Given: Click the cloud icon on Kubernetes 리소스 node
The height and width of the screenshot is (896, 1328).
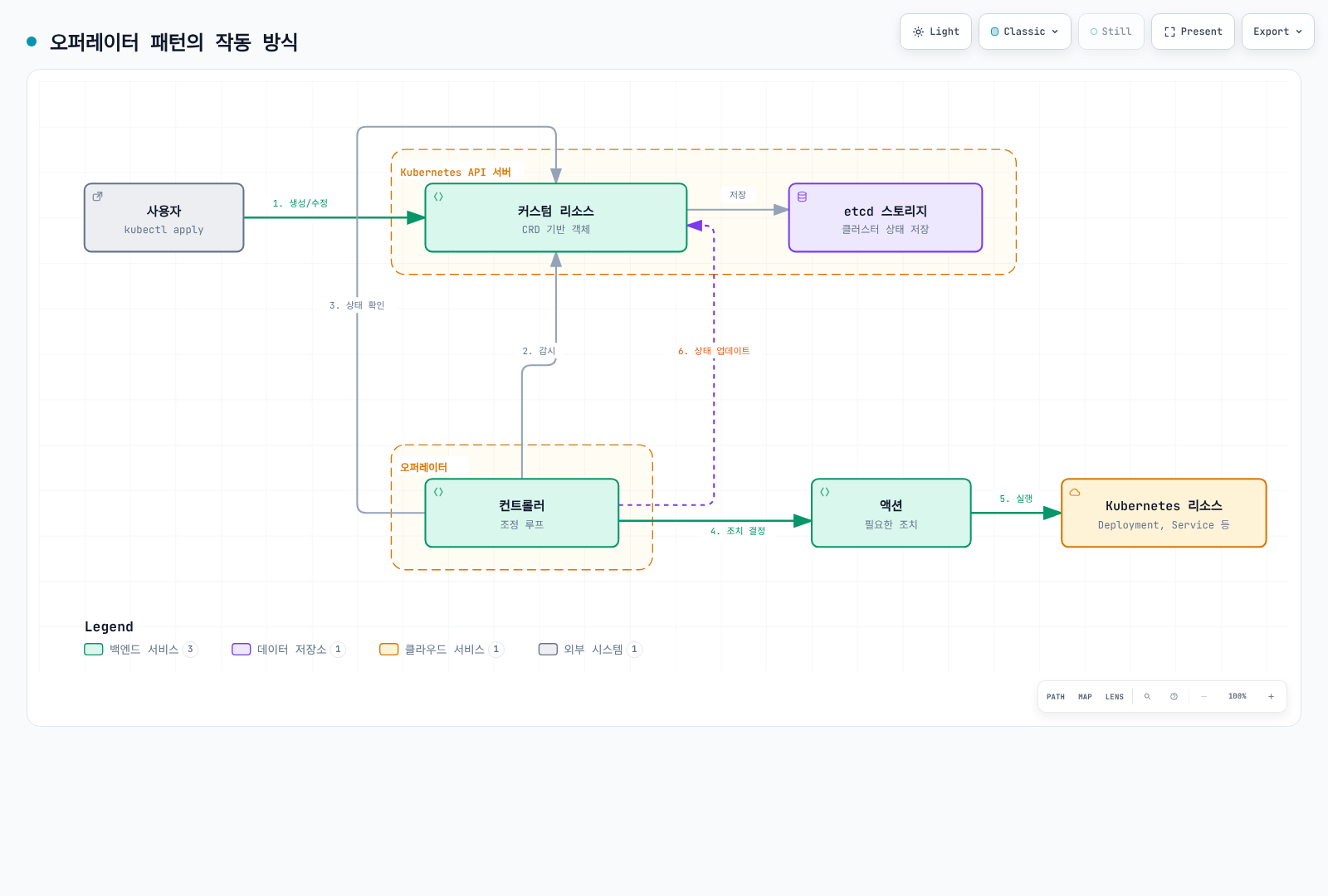Looking at the screenshot, I should coord(1075,492).
